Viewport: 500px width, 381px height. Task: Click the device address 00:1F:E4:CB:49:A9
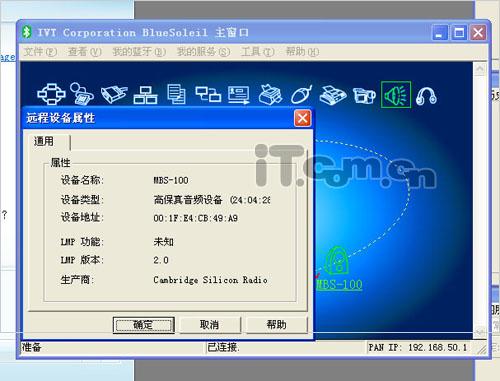(x=196, y=218)
